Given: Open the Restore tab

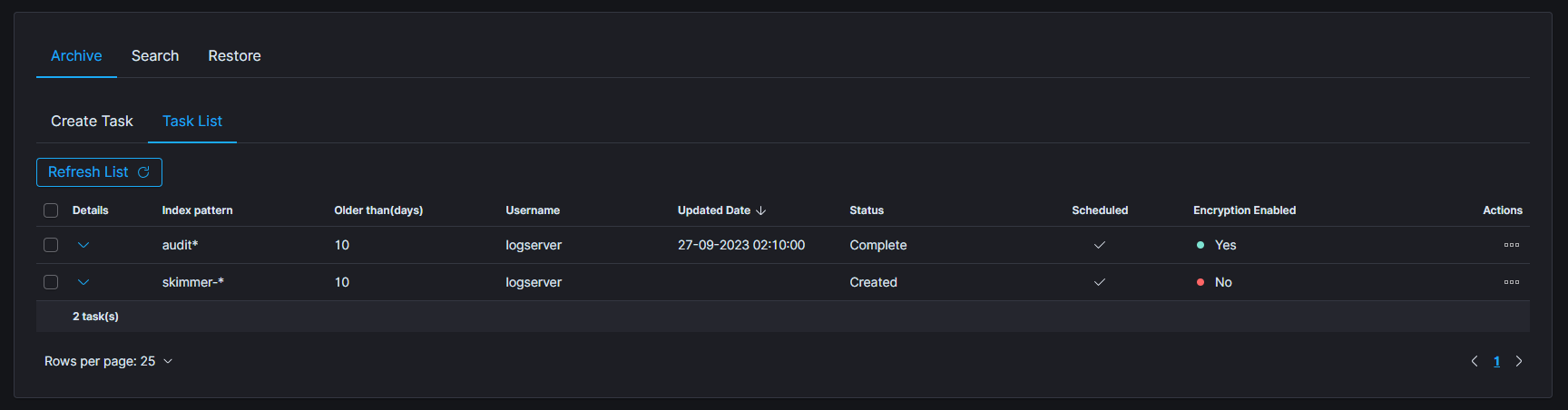Looking at the screenshot, I should 234,56.
